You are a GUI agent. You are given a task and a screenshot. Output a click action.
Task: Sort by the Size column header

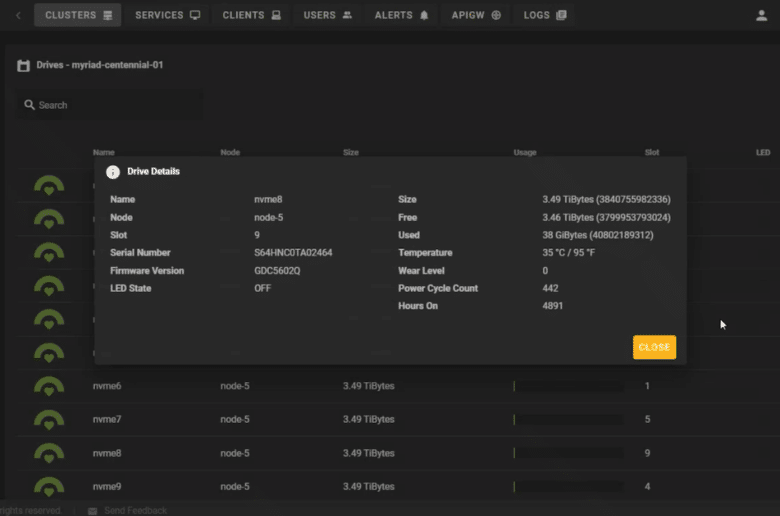[x=351, y=152]
